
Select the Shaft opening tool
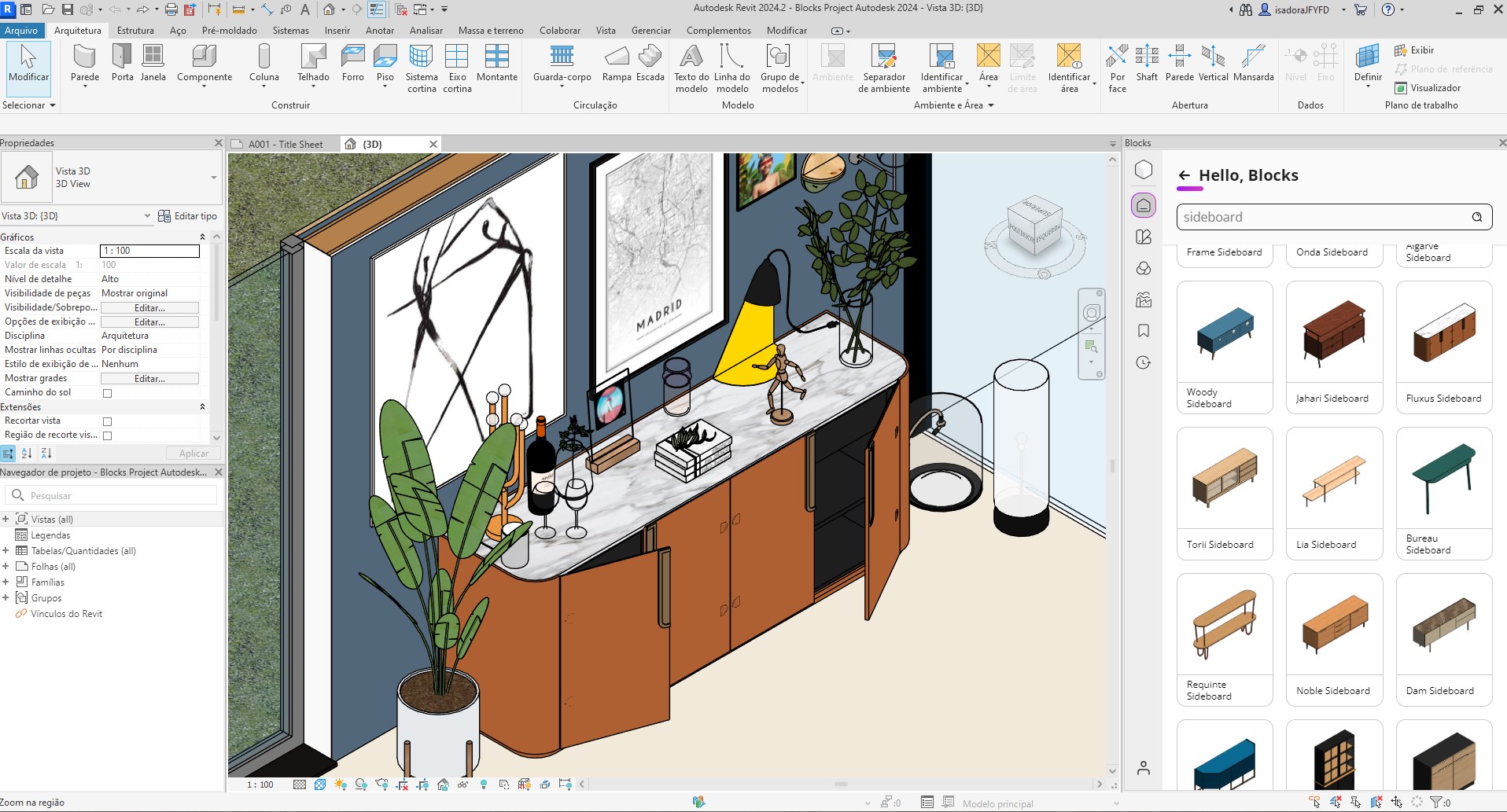(x=1147, y=63)
